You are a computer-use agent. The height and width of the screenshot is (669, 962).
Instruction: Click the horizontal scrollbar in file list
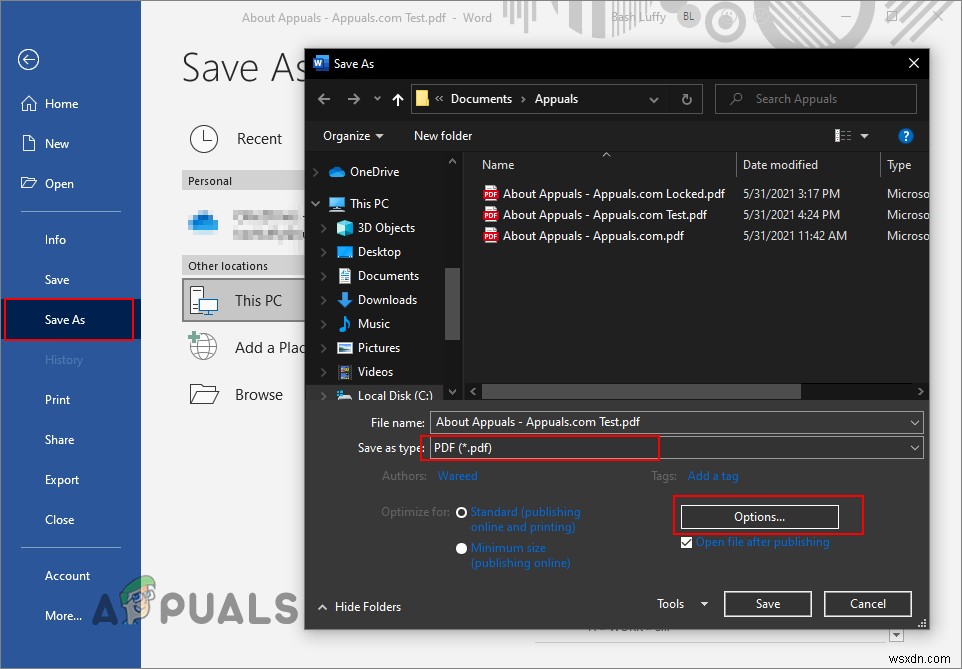[641, 391]
